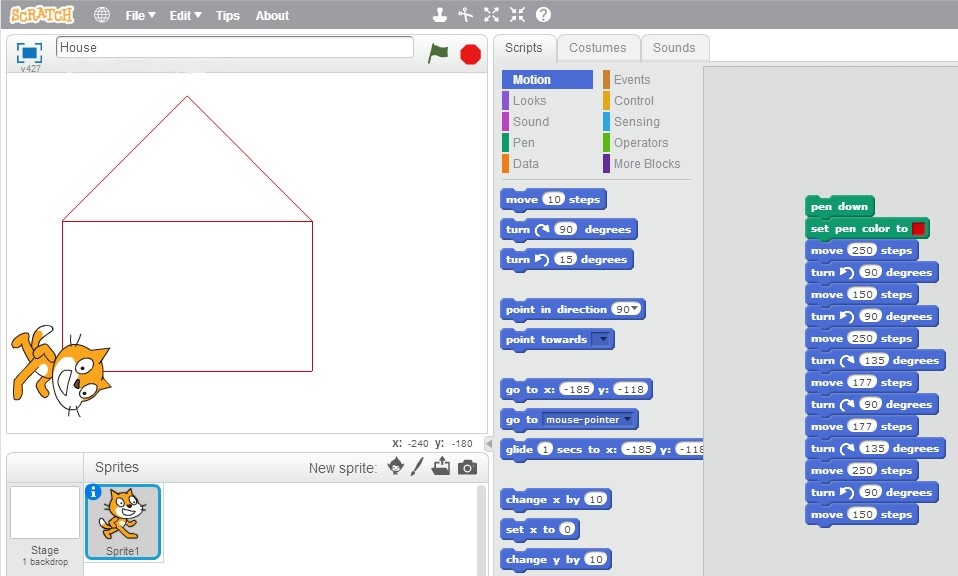The image size is (958, 576).
Task: Click the red pen color swatch
Action: [918, 229]
